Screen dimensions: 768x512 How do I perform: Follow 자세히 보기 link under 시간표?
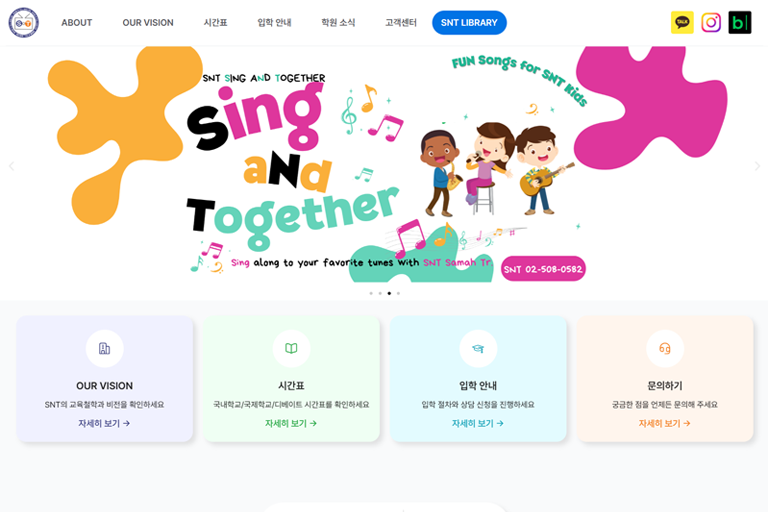(291, 423)
